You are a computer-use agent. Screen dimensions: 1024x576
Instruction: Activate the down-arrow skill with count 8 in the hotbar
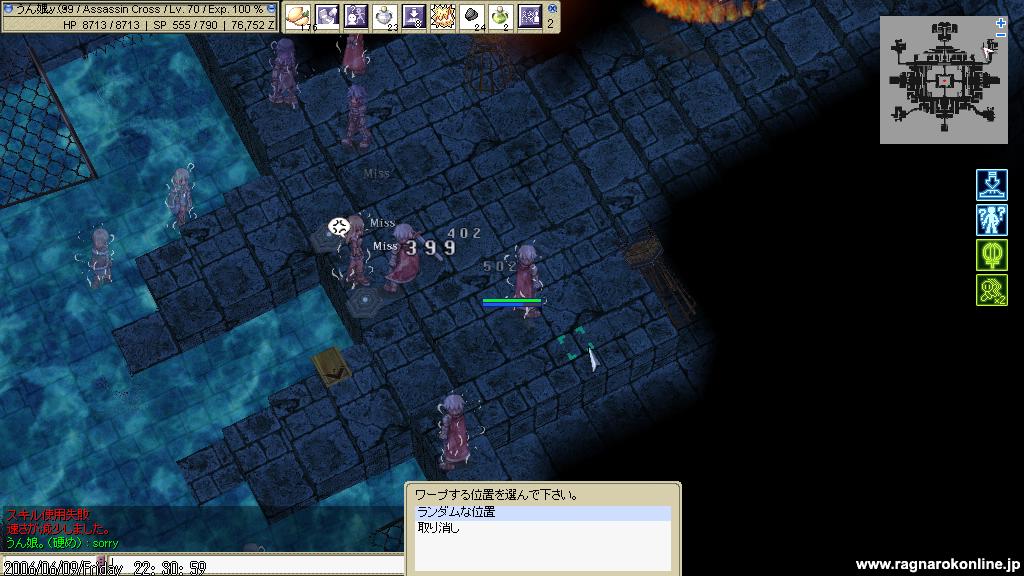pos(413,16)
